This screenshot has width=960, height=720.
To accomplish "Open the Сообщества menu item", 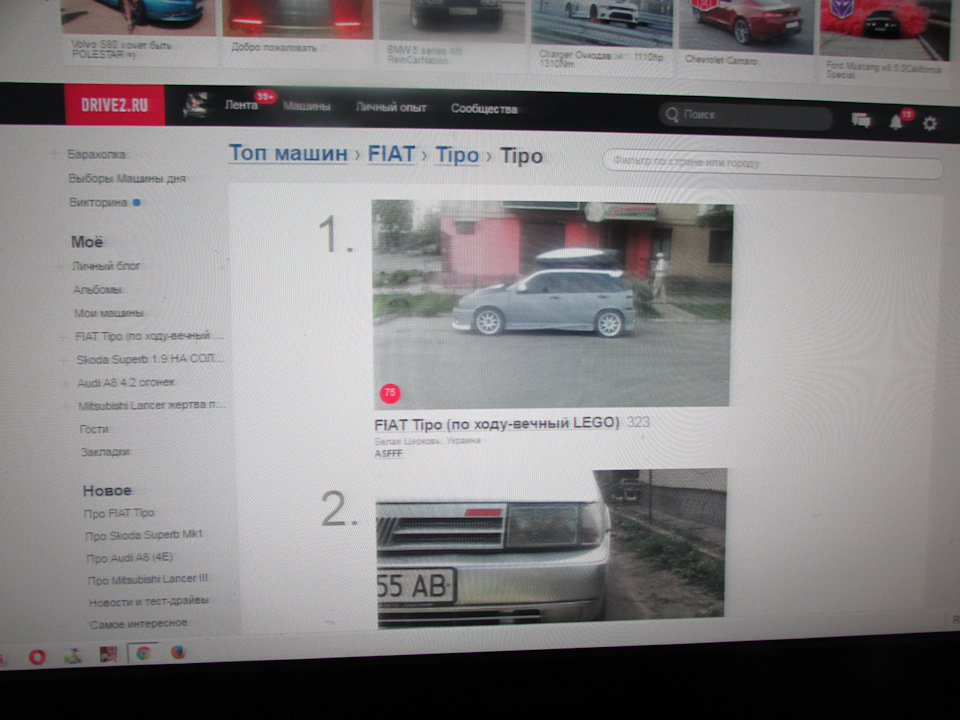I will (x=484, y=109).
